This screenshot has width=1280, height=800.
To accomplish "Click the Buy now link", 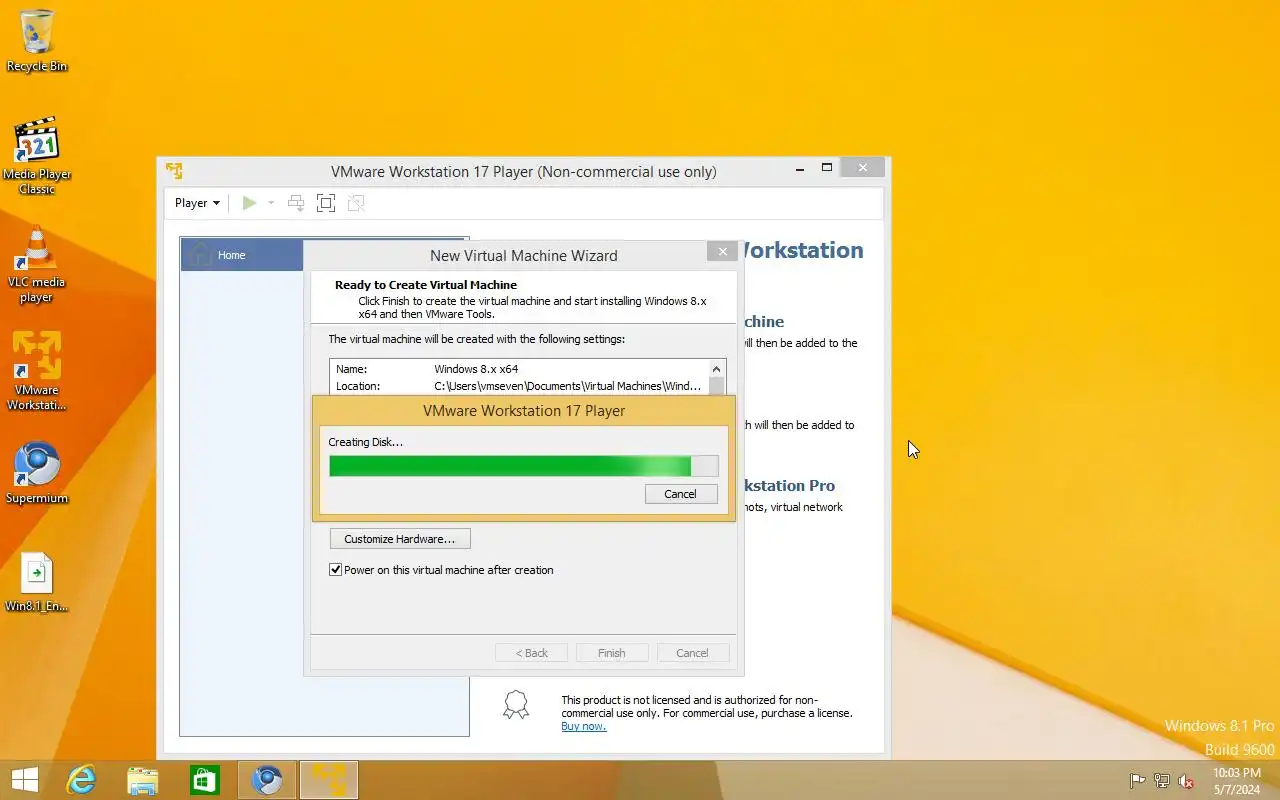I will tap(583, 726).
